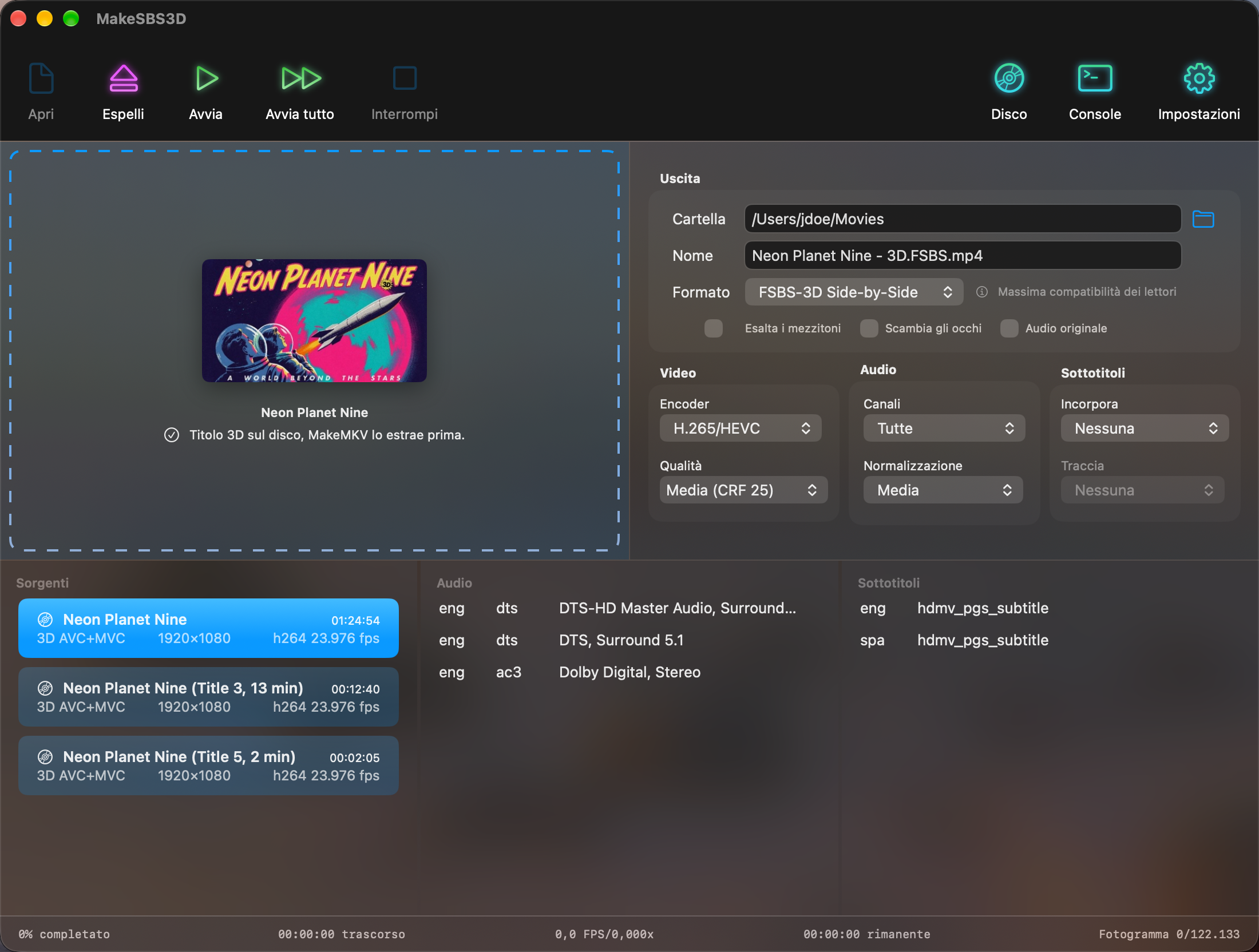Click 00:00:00 rimanente status text
This screenshot has height=952, width=1259.
point(866,934)
